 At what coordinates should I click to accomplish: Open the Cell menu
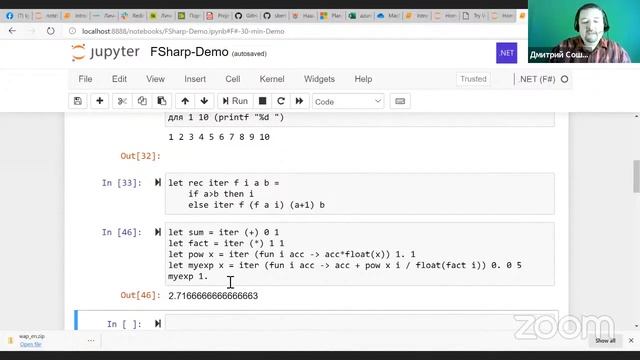(x=233, y=79)
